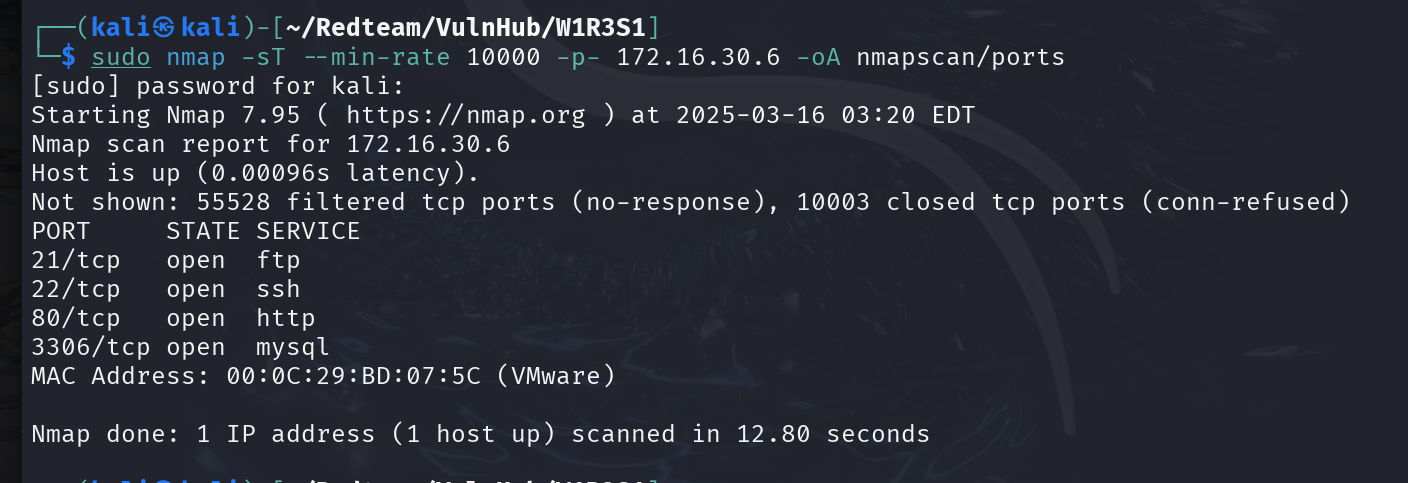Click the PORT column header
Viewport: 1408px width, 483px height.
point(60,231)
